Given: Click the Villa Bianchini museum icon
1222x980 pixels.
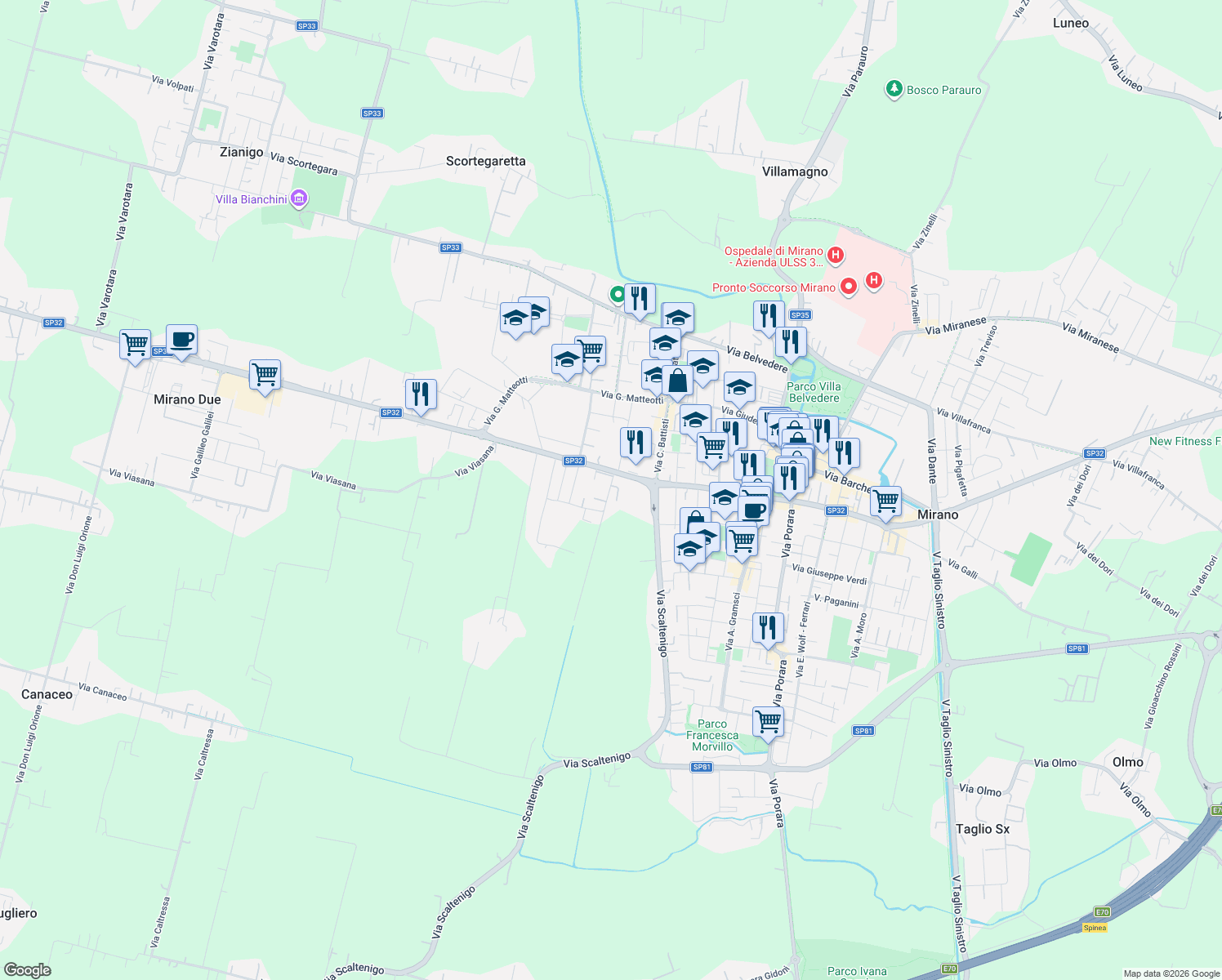Looking at the screenshot, I should click(299, 198).
